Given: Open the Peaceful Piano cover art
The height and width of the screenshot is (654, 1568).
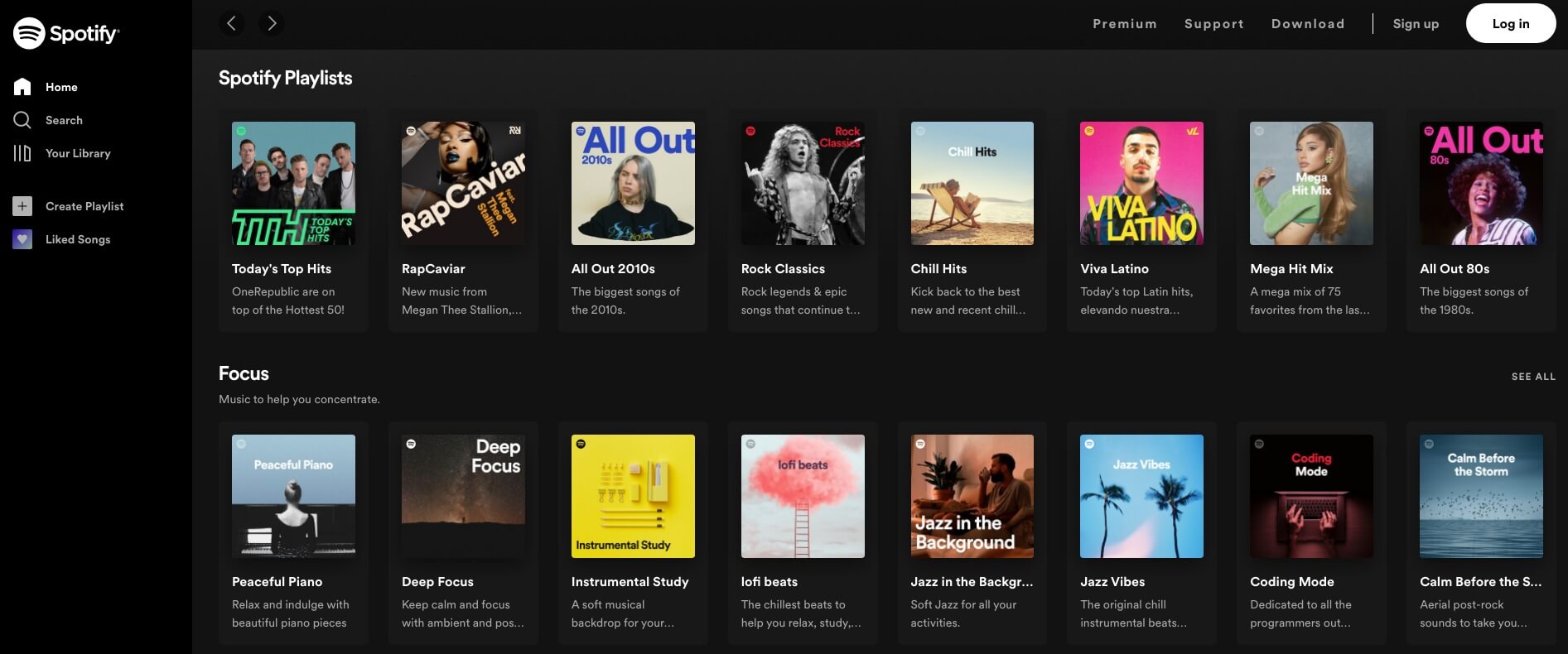Looking at the screenshot, I should click(293, 496).
